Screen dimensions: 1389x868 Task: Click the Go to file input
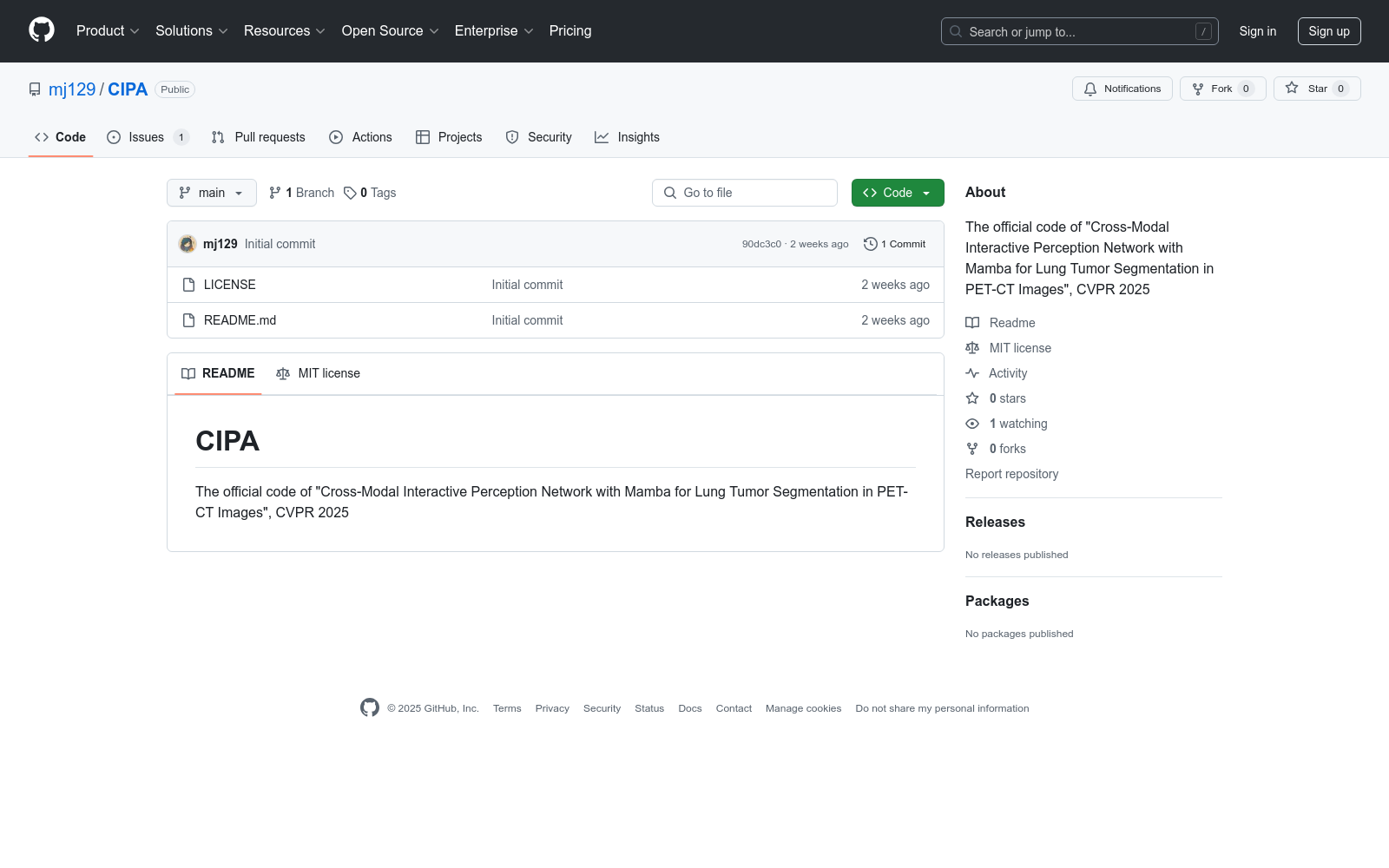click(745, 193)
